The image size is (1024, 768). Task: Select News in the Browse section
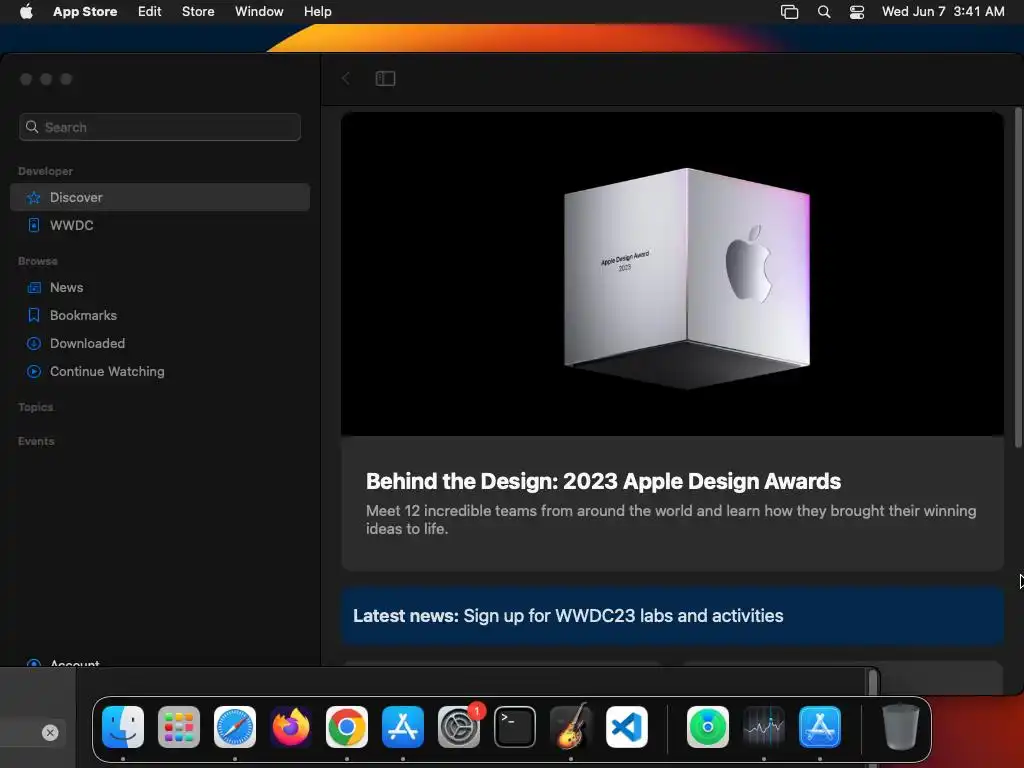[x=159, y=287]
